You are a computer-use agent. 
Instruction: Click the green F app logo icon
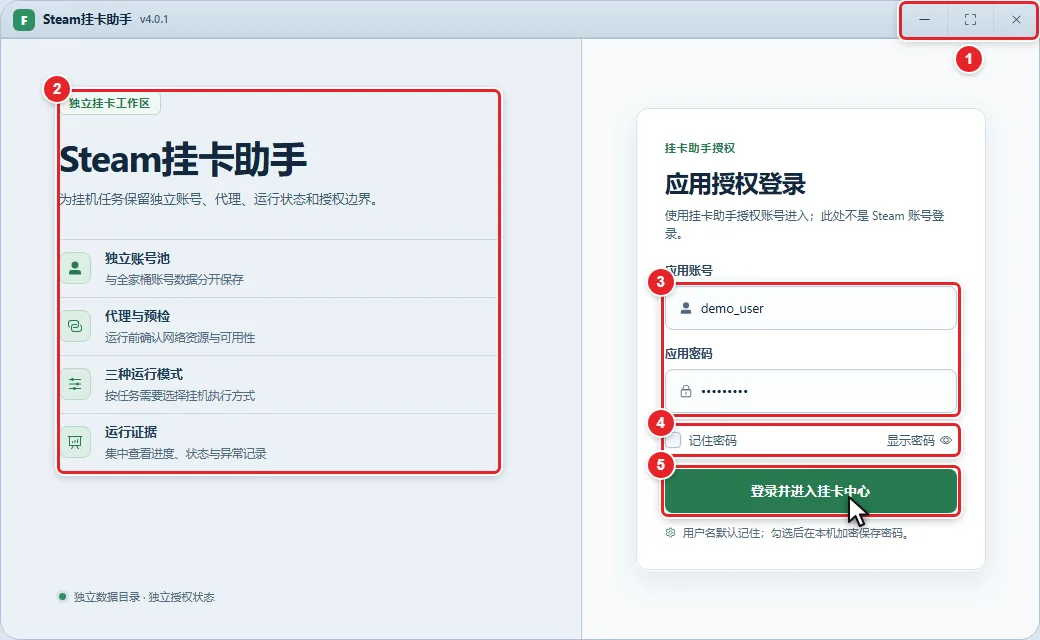[24, 20]
